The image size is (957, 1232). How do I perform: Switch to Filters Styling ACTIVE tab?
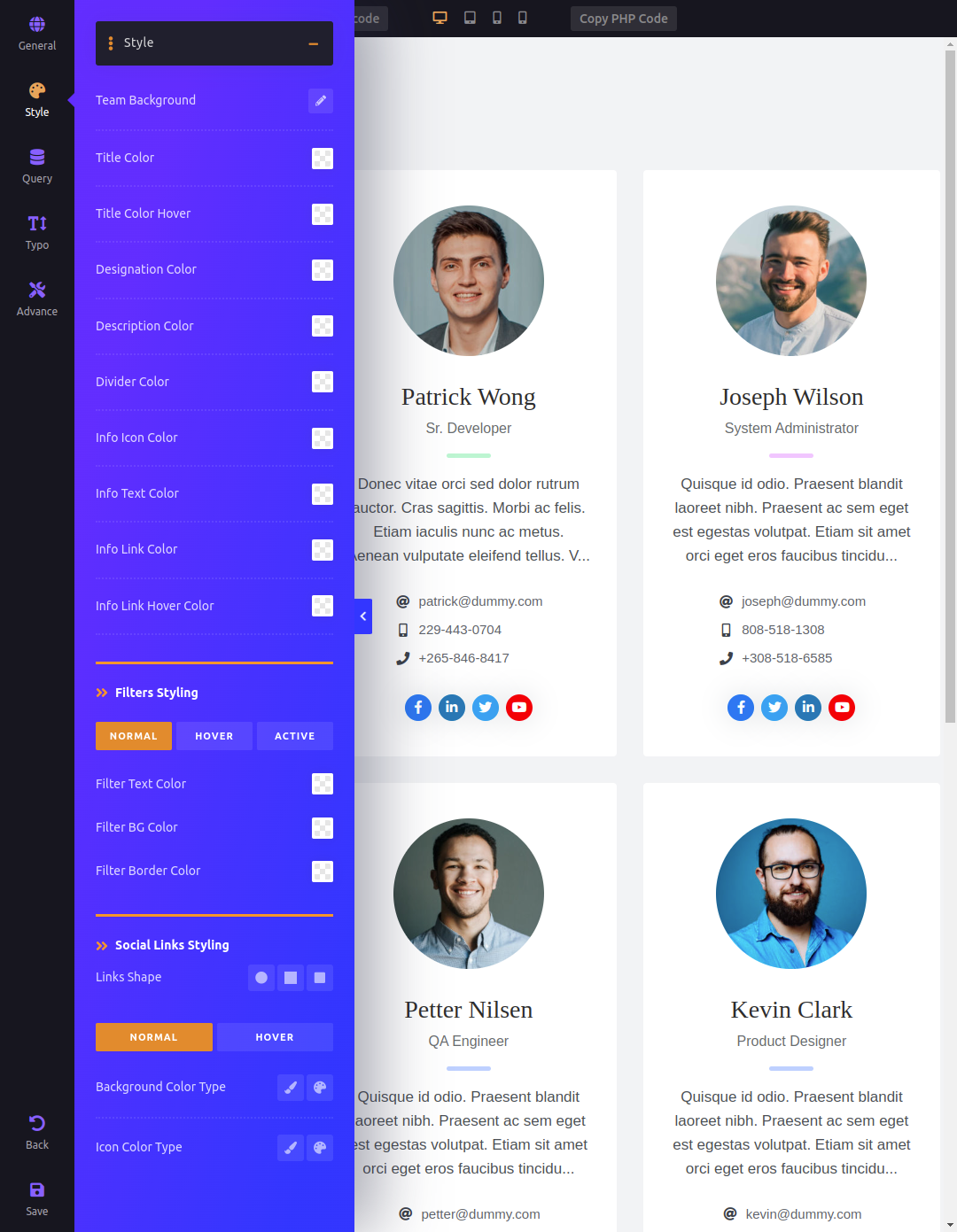295,736
